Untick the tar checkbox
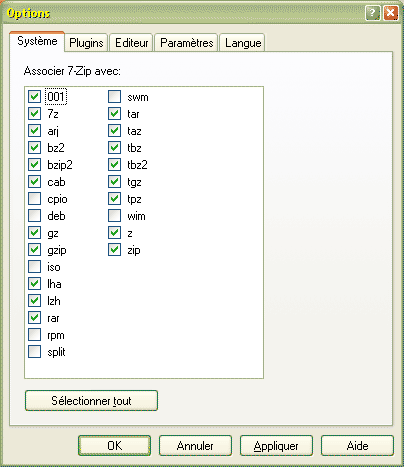404x467 pixels. [x=114, y=114]
